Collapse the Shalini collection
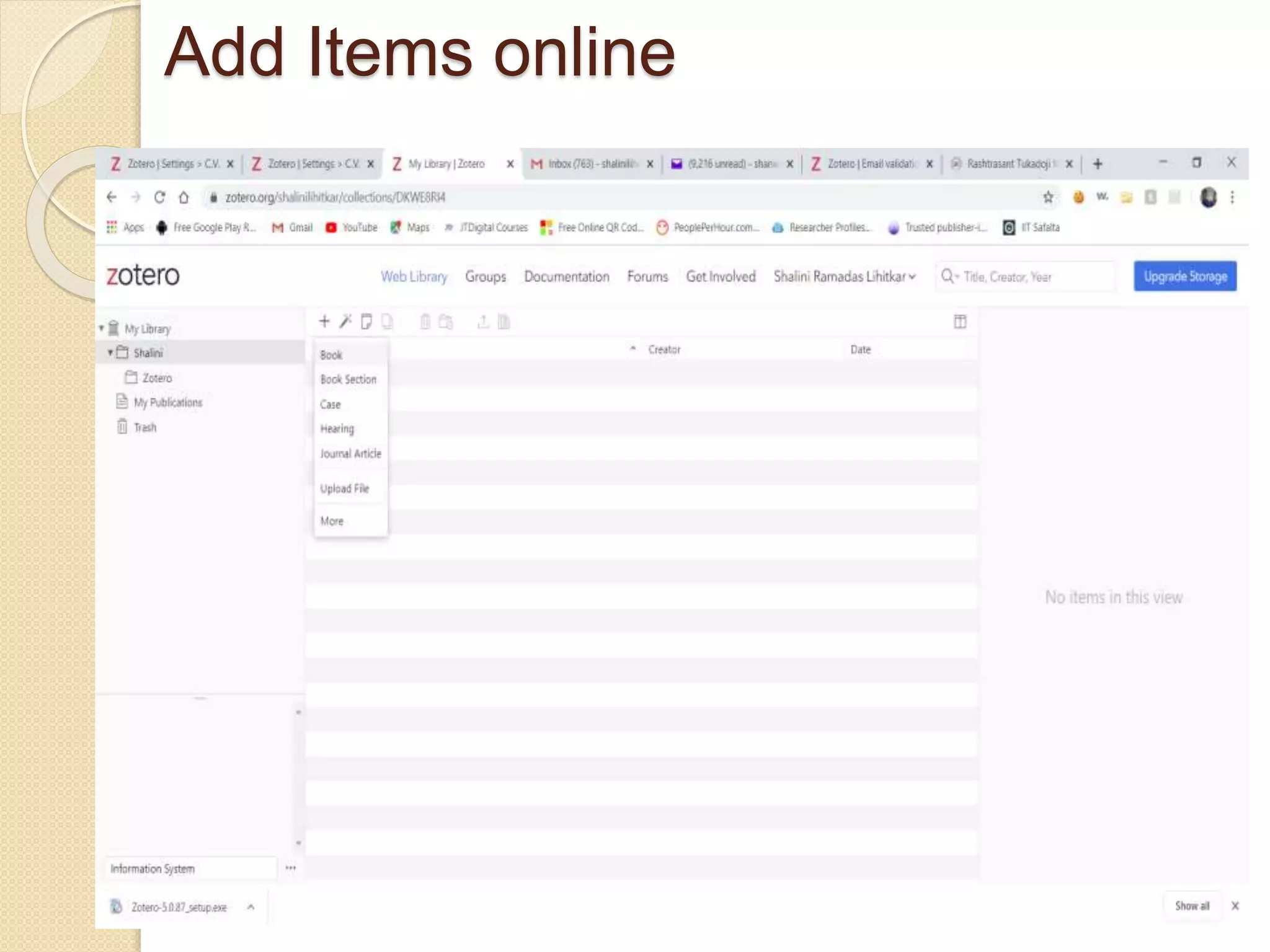Screen dimensions: 1270x952 click(110, 352)
